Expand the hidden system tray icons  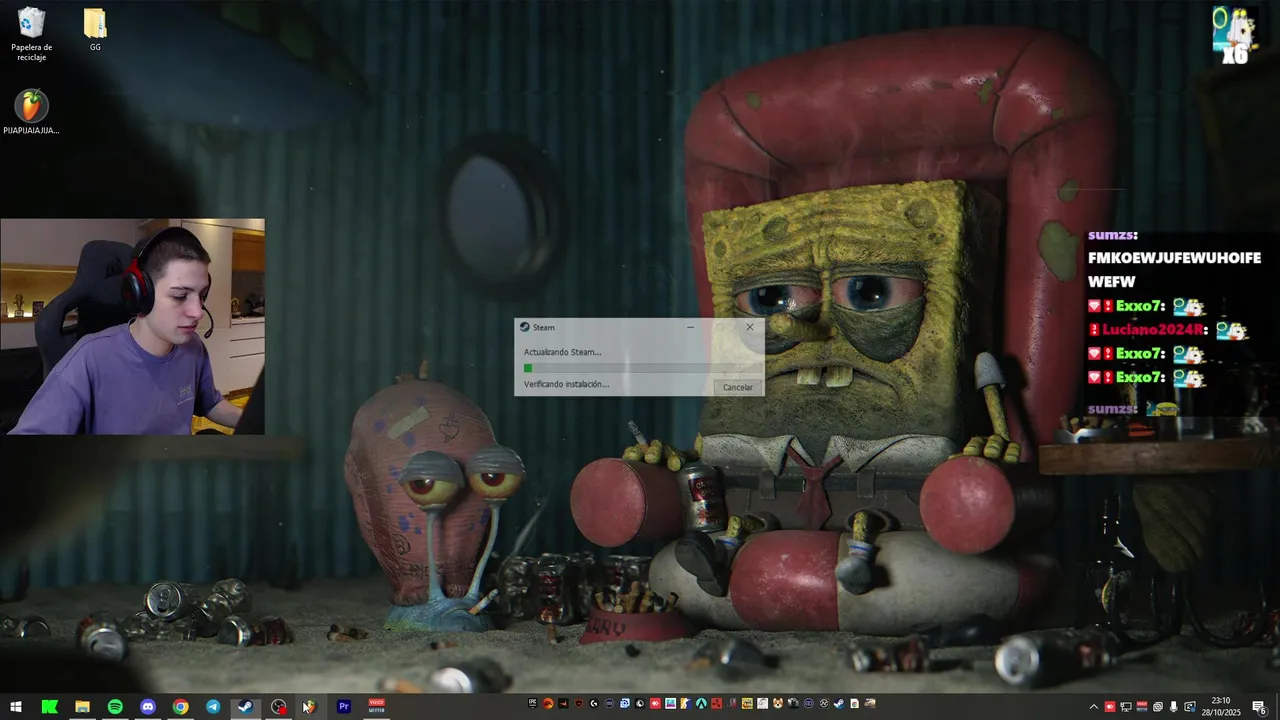click(x=1094, y=707)
